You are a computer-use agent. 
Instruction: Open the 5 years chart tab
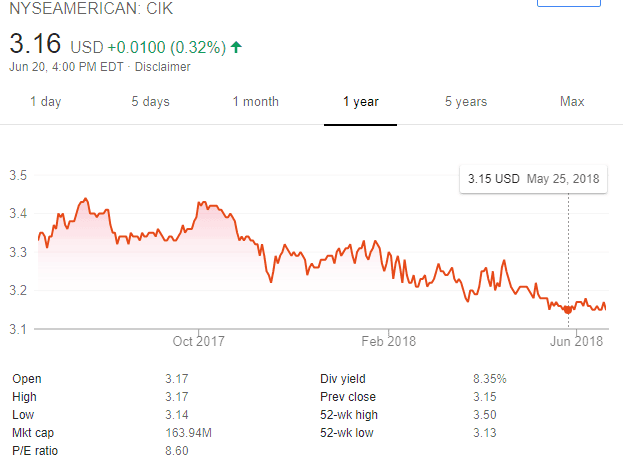pos(466,102)
